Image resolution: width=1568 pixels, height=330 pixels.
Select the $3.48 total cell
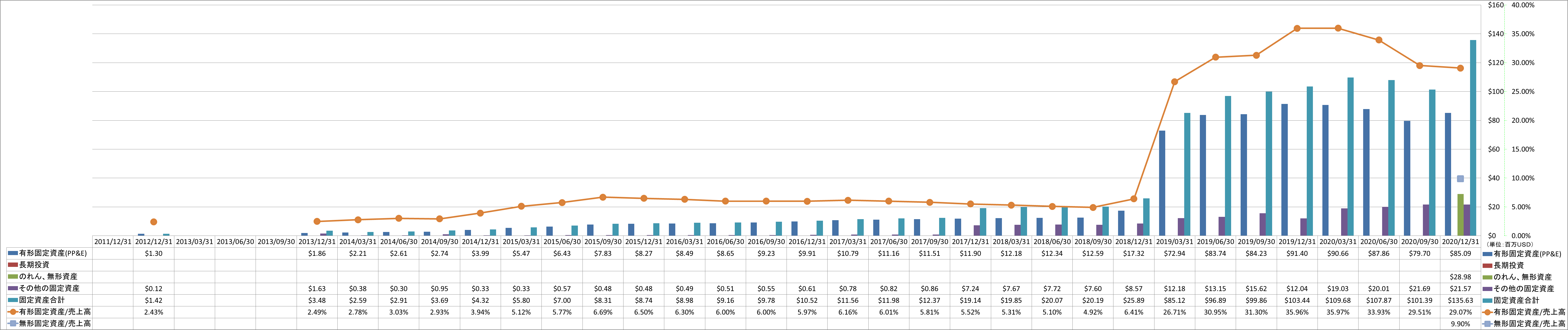point(317,300)
